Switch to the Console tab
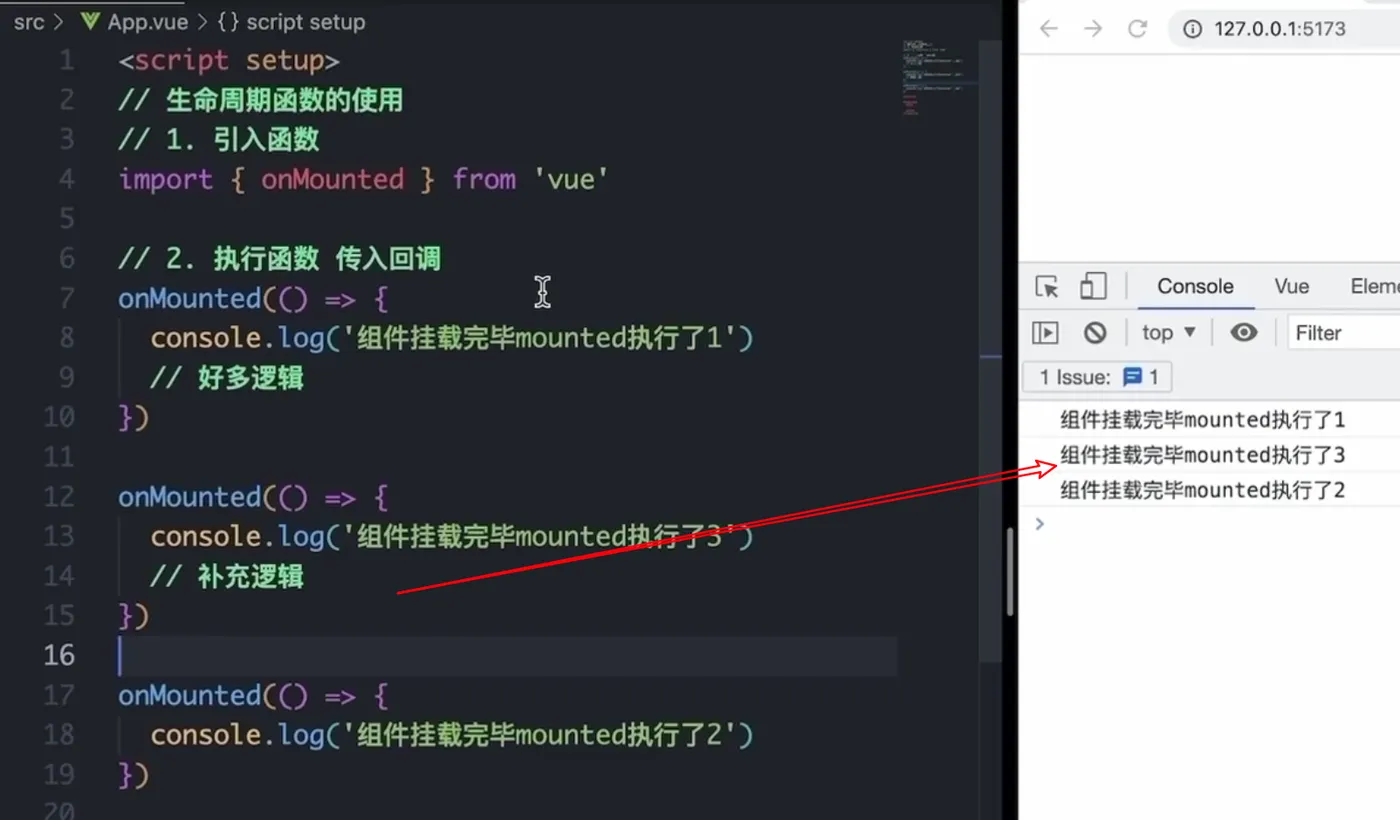The width and height of the screenshot is (1400, 820). tap(1194, 286)
